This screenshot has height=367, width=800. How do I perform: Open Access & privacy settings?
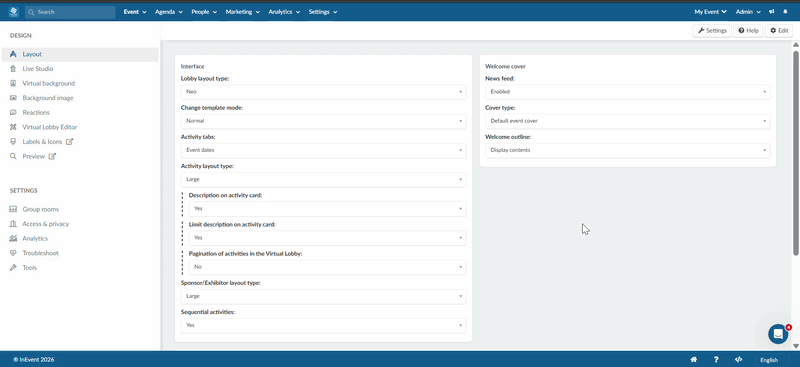pos(45,224)
